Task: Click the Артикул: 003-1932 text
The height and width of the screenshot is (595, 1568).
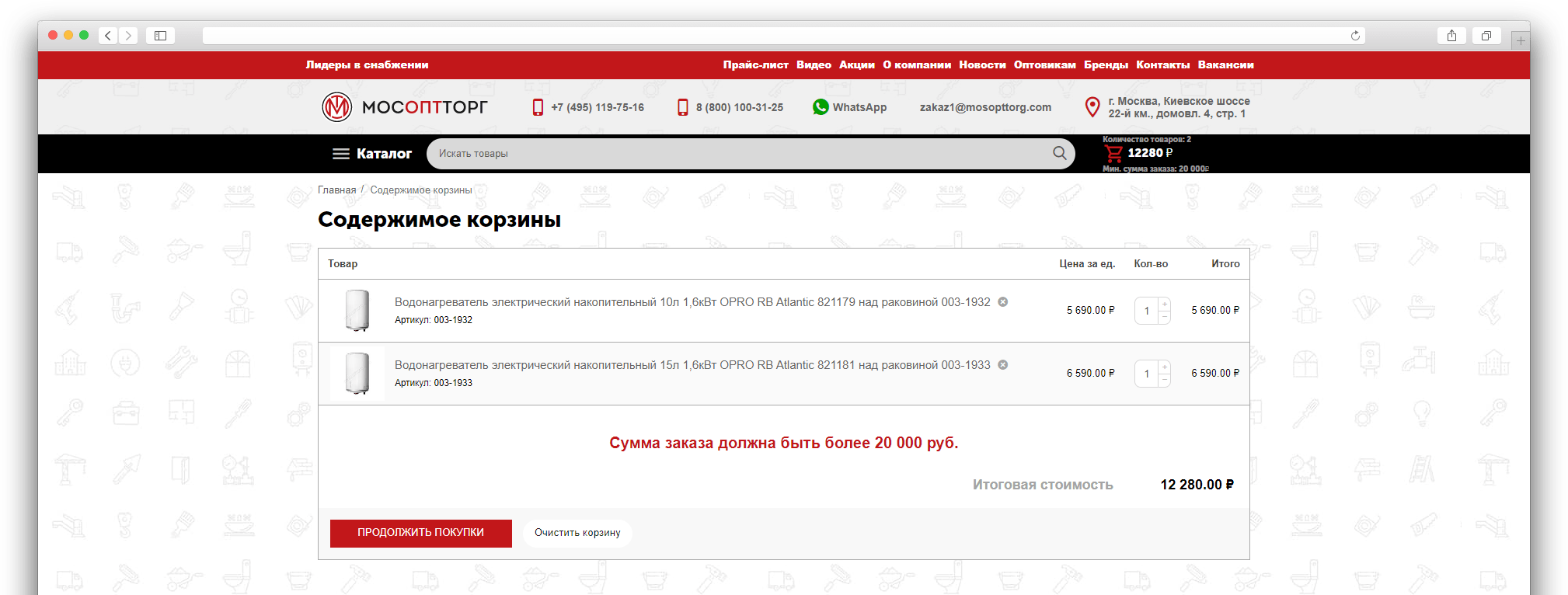Action: click(x=434, y=320)
